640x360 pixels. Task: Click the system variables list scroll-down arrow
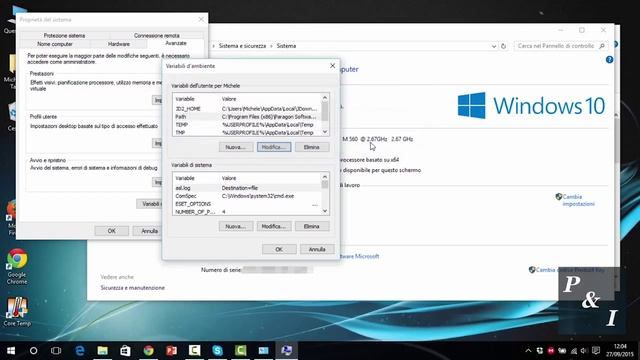[x=325, y=211]
